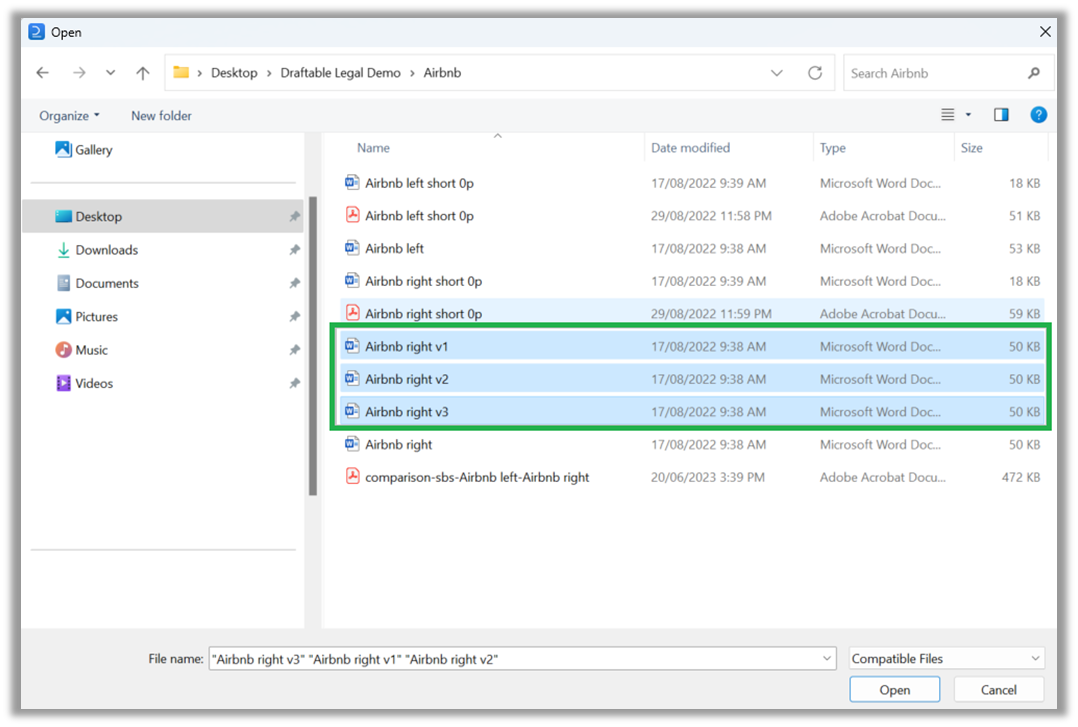Viewport: 1078px width, 727px height.
Task: Refresh the Airbnb folder view
Action: click(x=815, y=73)
